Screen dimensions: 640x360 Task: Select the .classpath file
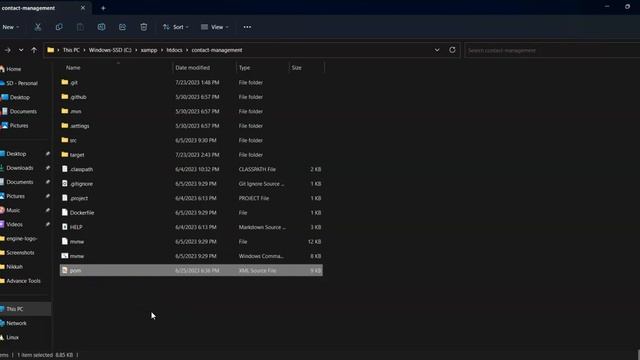(191, 169)
